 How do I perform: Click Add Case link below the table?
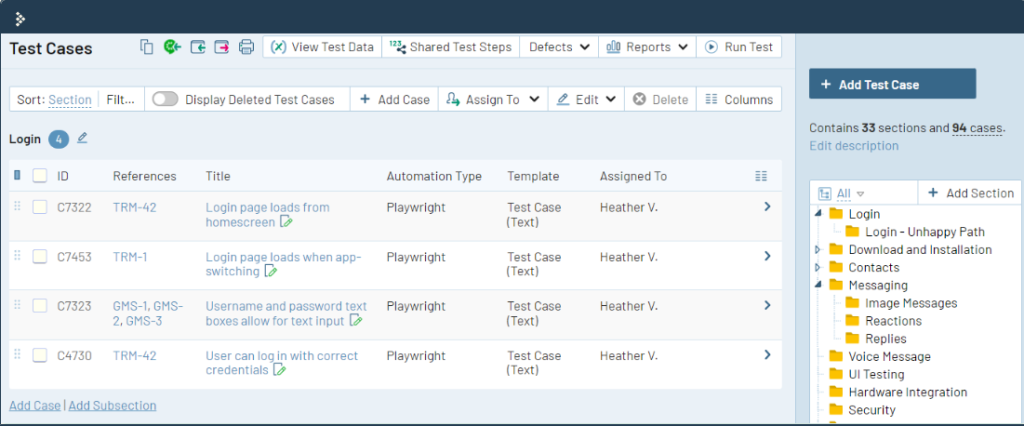[x=35, y=405]
